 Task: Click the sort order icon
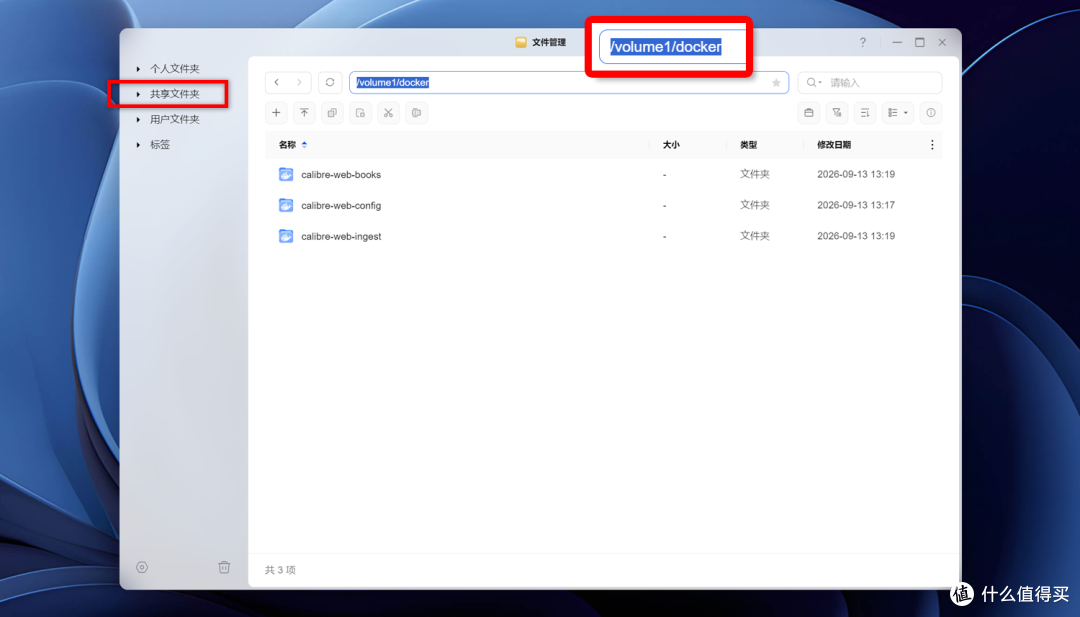865,113
